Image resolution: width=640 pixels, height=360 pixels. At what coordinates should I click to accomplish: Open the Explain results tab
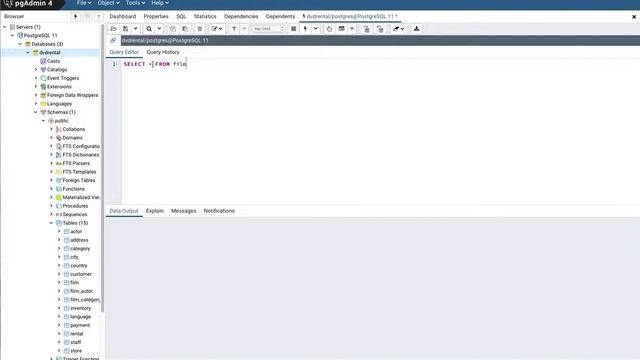155,211
